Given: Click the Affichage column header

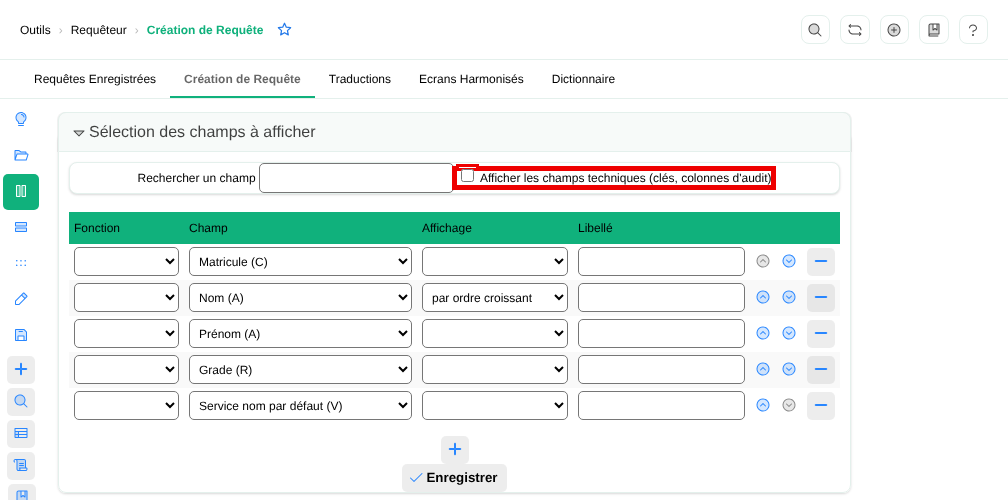Looking at the screenshot, I should [447, 228].
